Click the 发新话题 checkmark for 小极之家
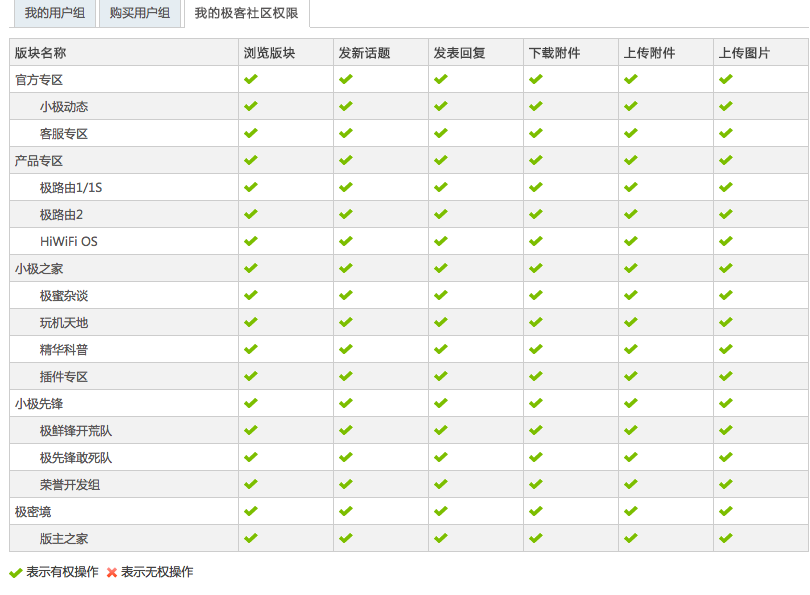Viewport: 810px width, 595px height. [x=346, y=268]
